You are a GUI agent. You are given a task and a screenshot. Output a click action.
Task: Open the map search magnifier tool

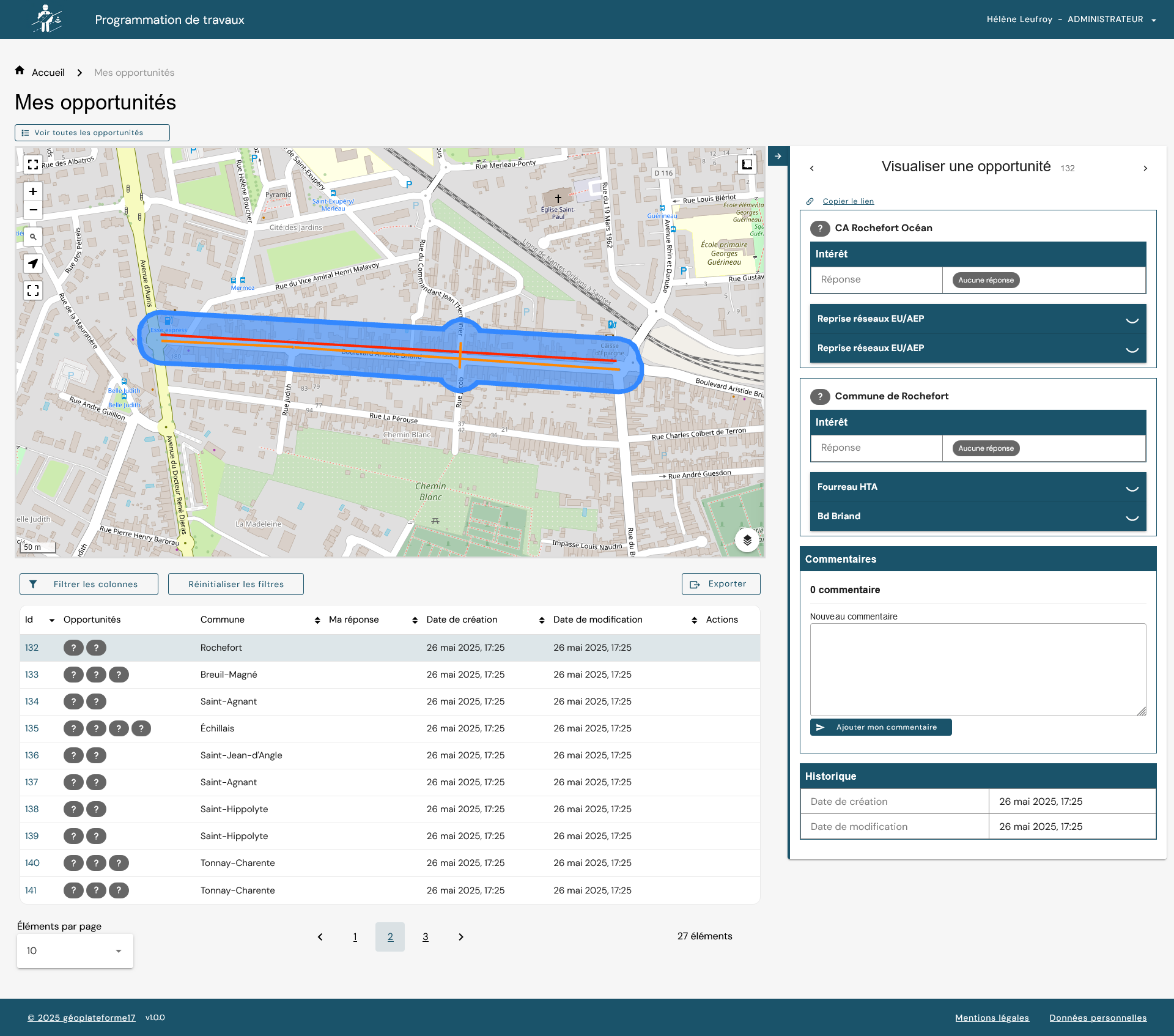click(33, 237)
